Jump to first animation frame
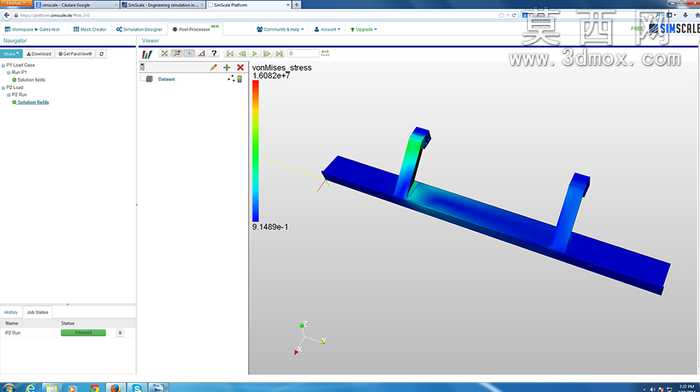This screenshot has width=700, height=392. pyautogui.click(x=230, y=54)
